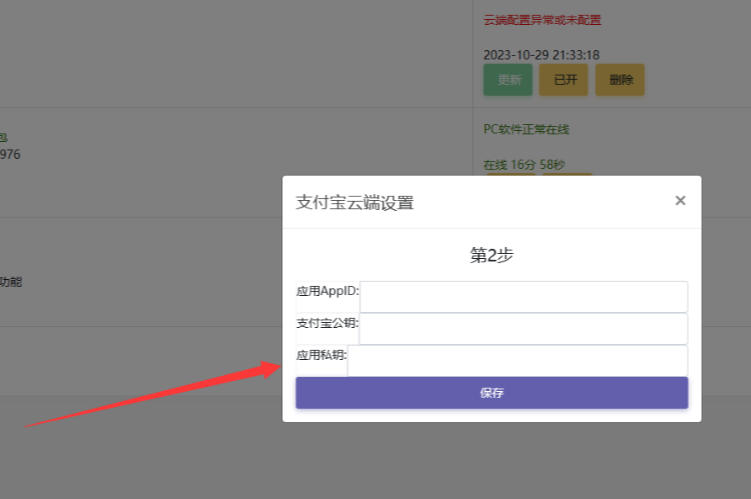Click the green 更新 button

(x=508, y=79)
